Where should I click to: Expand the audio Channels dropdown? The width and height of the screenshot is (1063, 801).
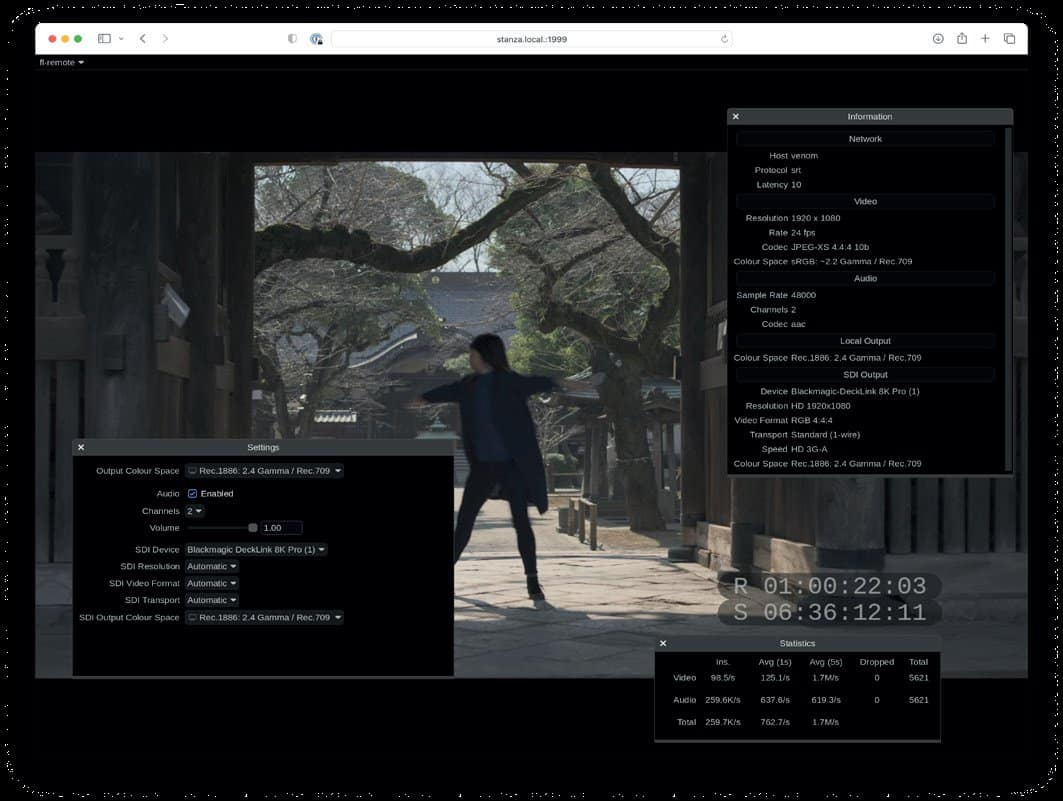(x=194, y=511)
